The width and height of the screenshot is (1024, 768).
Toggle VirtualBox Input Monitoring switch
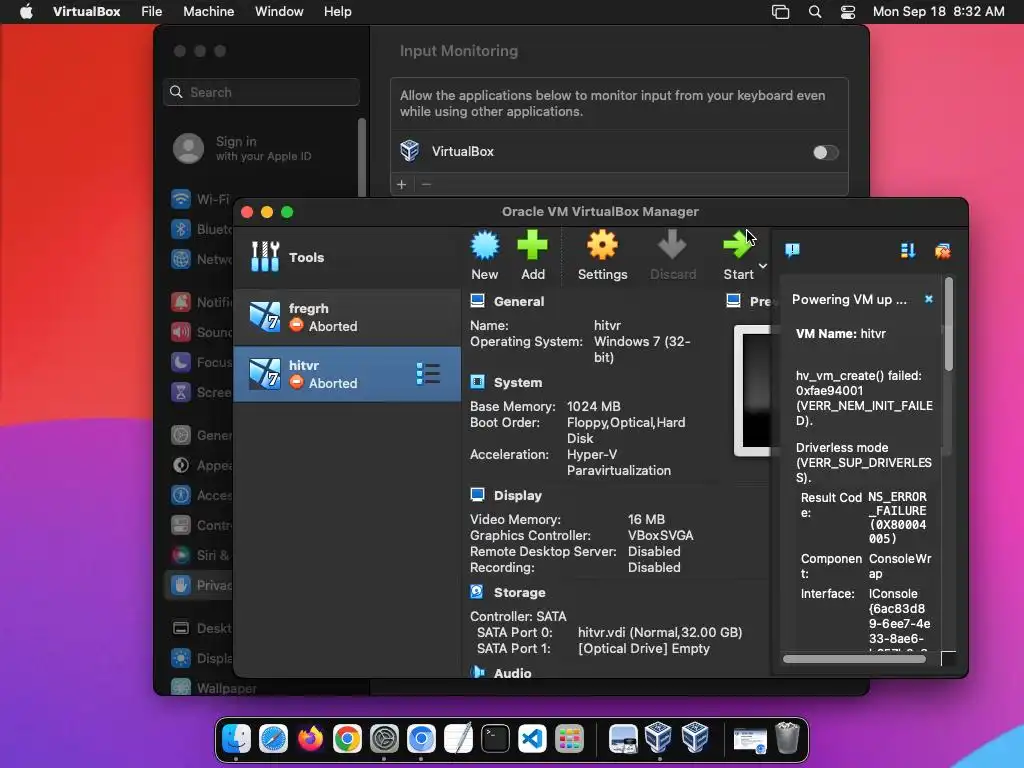825,152
